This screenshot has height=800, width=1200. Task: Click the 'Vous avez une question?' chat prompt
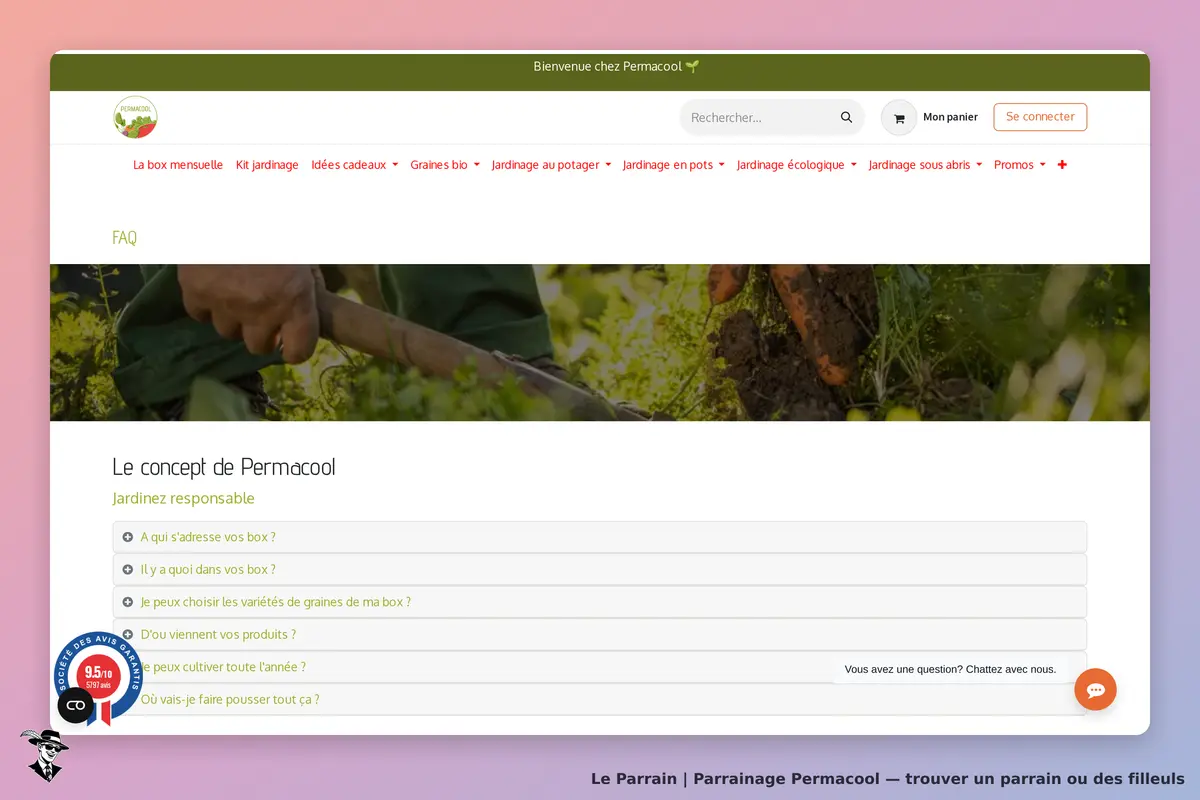[x=950, y=669]
